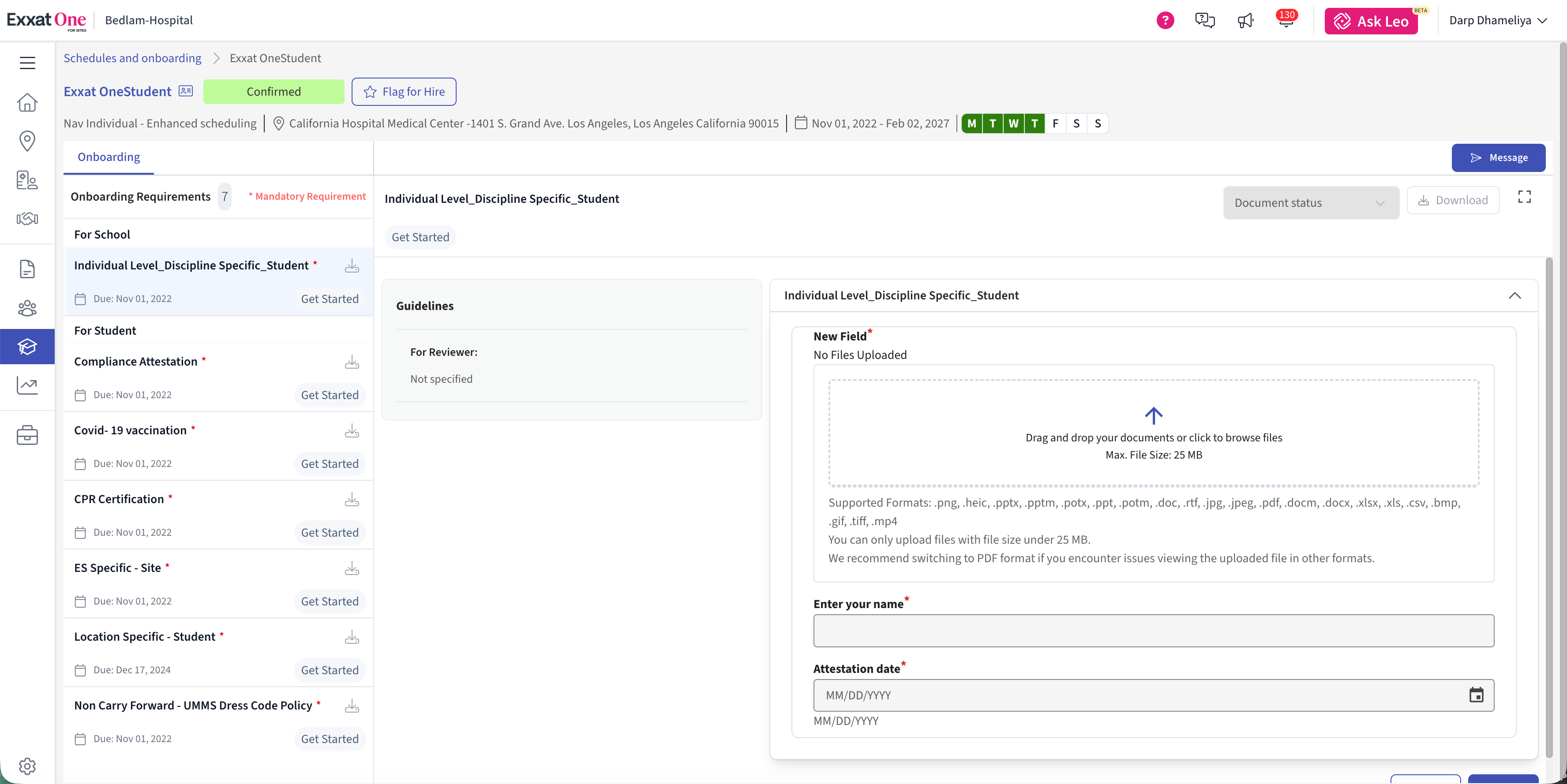Click the Flag for Hire button
This screenshot has width=1567, height=784.
[404, 92]
